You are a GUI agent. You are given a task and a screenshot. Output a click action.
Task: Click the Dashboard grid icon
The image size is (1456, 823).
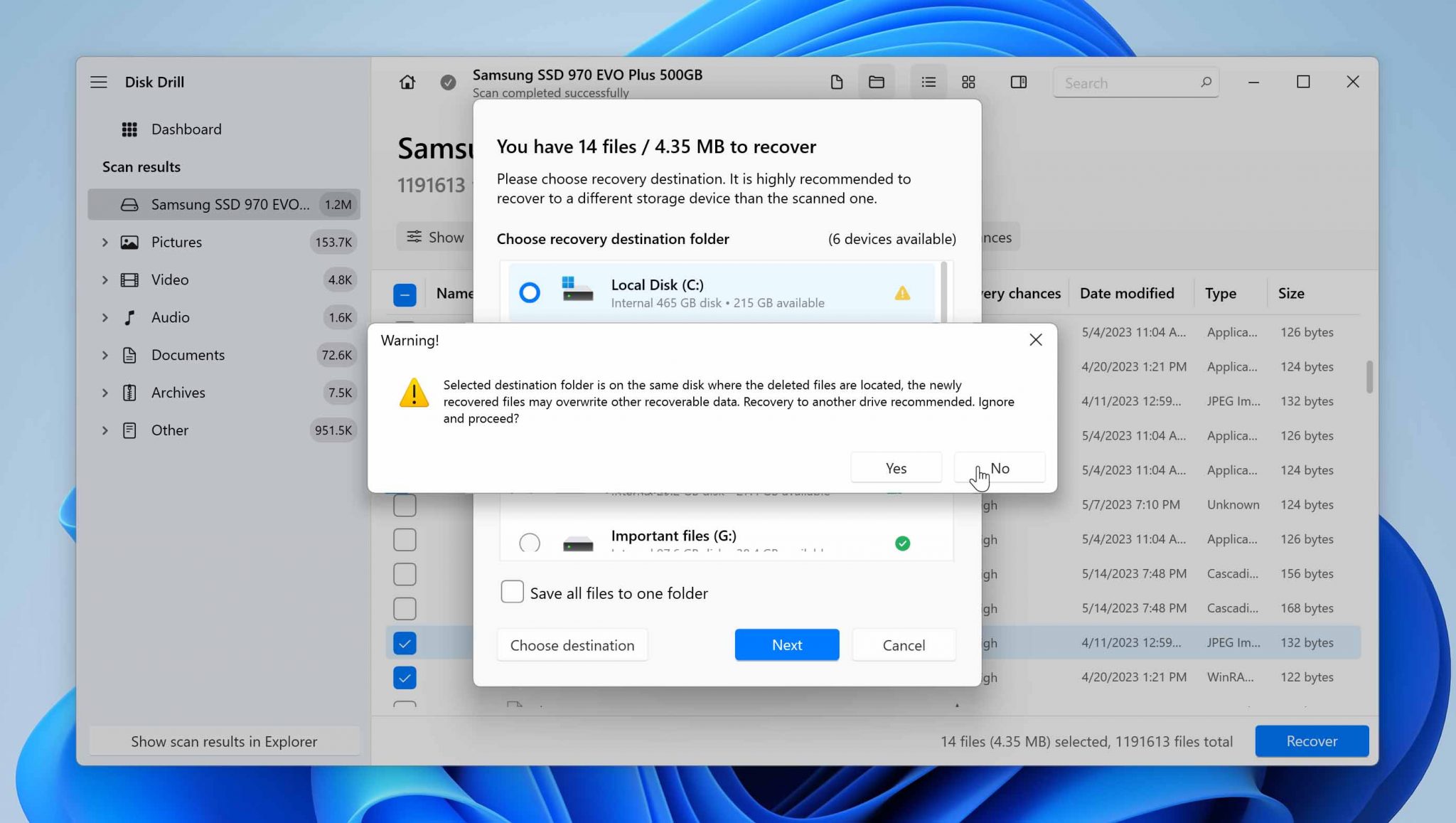tap(129, 129)
